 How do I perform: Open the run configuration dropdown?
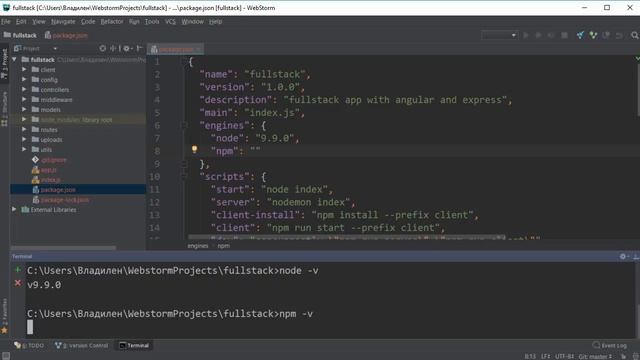click(499, 35)
